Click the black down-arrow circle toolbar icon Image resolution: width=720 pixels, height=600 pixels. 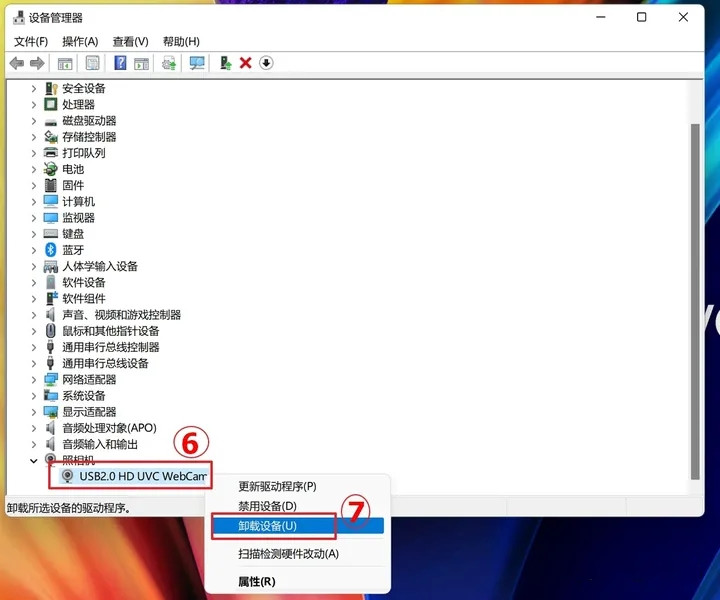[266, 63]
